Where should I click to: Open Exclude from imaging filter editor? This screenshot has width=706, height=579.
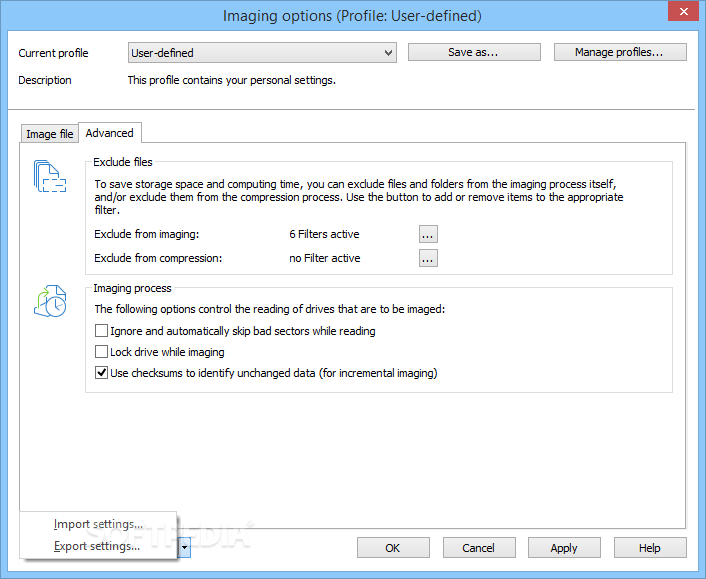tap(428, 234)
